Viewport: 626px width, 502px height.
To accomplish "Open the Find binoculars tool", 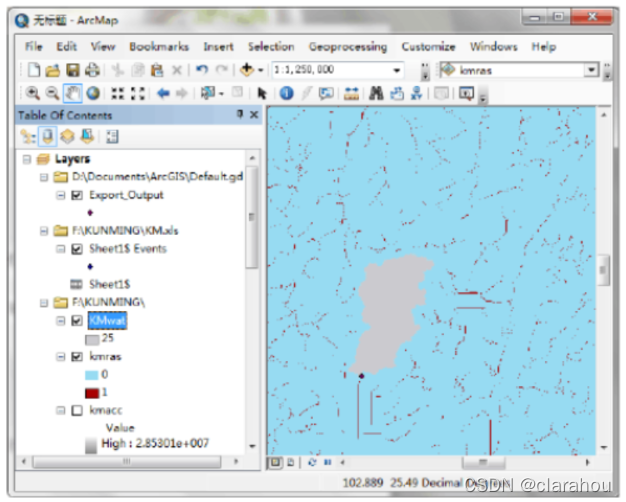I will coord(376,93).
